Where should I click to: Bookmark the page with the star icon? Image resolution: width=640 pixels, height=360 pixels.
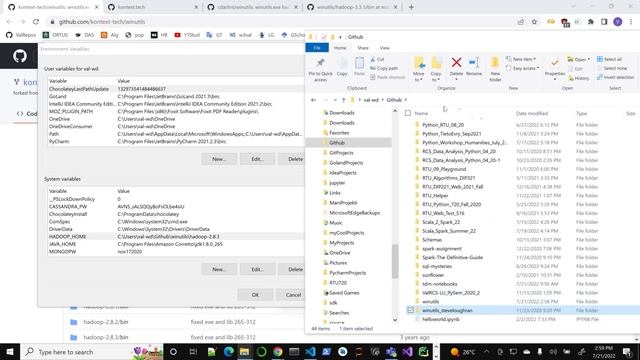click(534, 22)
